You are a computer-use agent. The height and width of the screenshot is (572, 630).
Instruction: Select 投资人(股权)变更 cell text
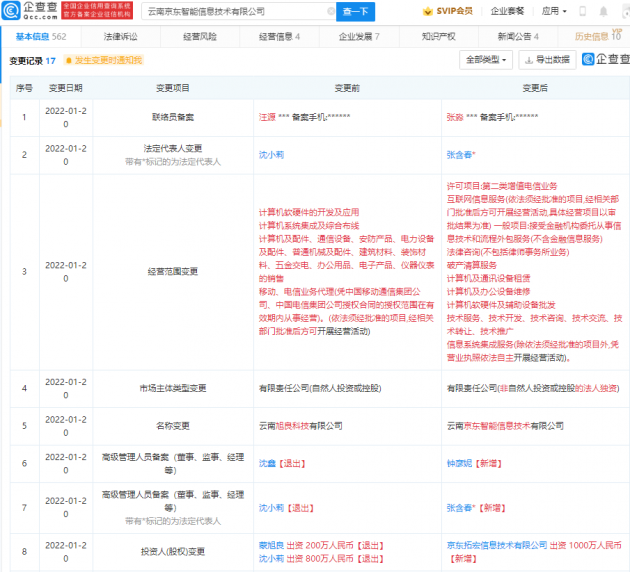click(x=173, y=552)
